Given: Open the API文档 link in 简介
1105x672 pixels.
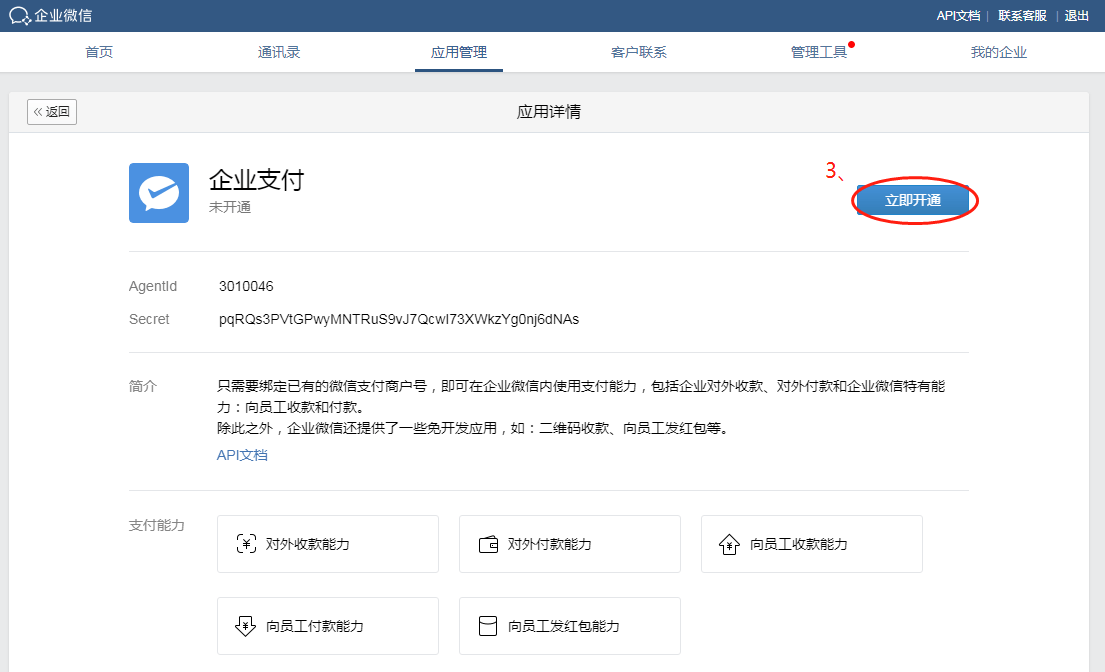Looking at the screenshot, I should point(242,455).
